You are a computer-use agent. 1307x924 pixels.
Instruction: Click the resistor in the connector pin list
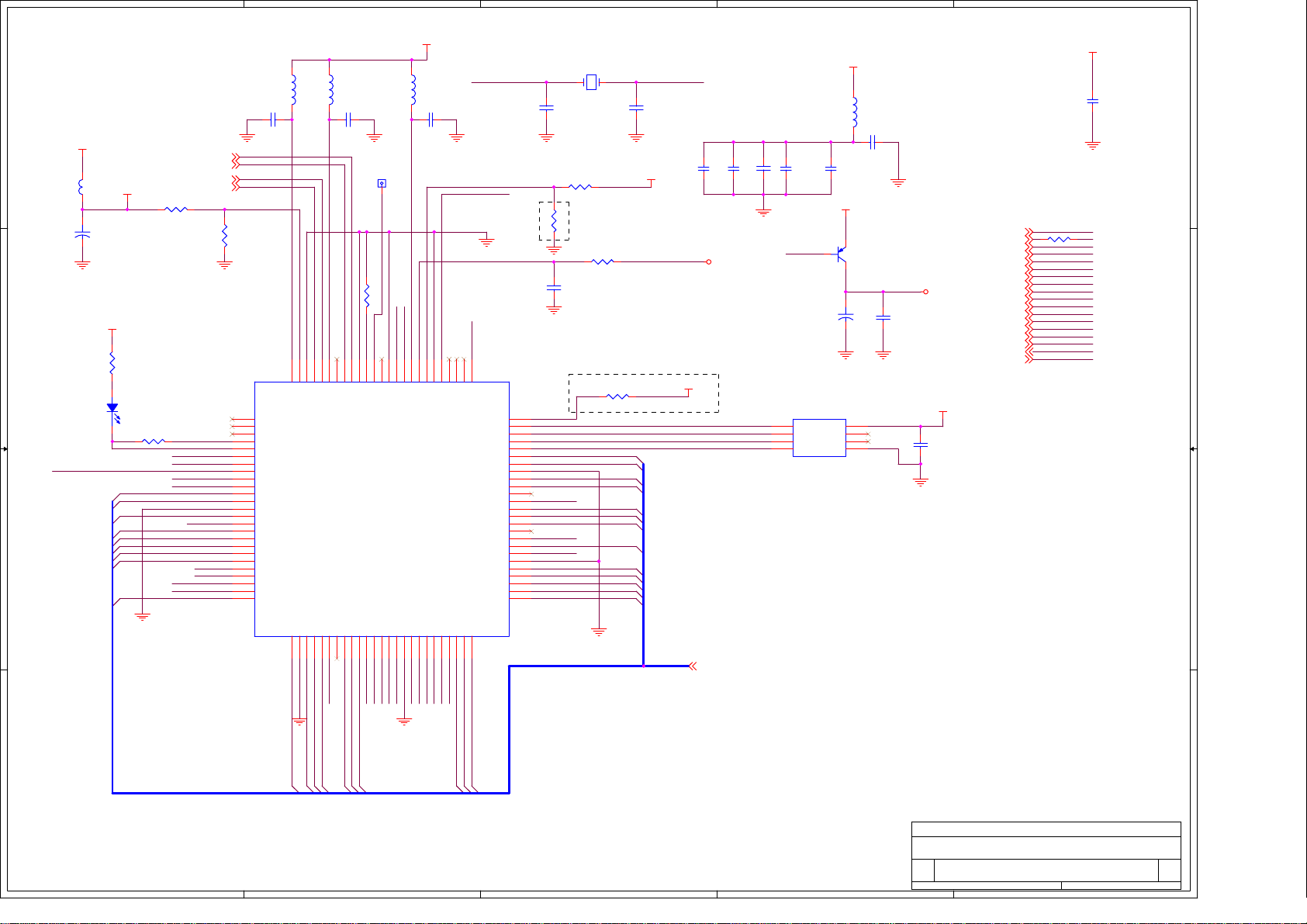pos(1059,239)
